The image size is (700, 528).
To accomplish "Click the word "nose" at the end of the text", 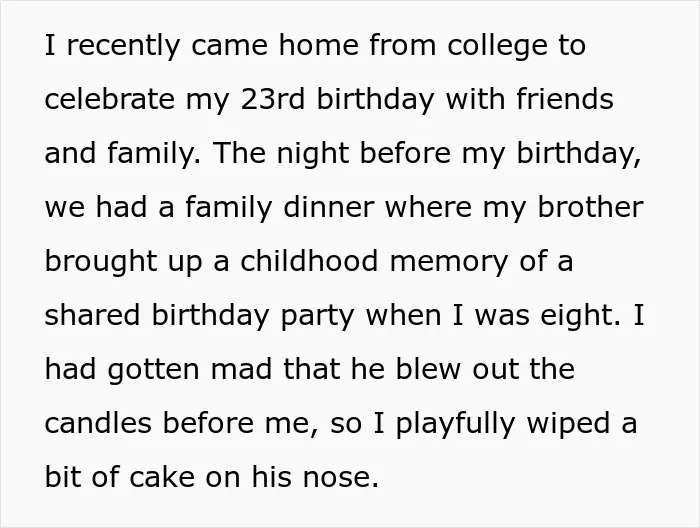I will tap(337, 479).
